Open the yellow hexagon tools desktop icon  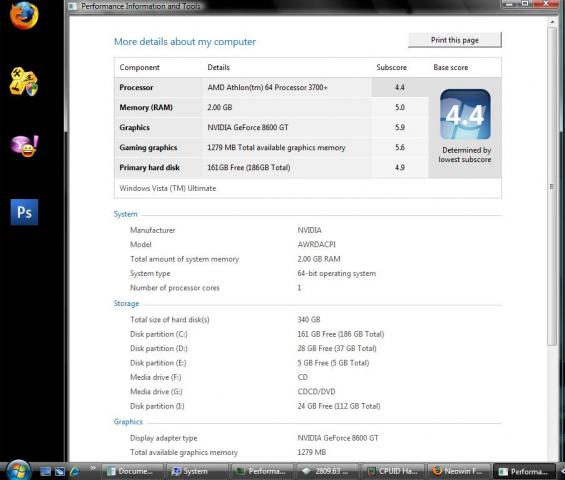pyautogui.click(x=23, y=81)
